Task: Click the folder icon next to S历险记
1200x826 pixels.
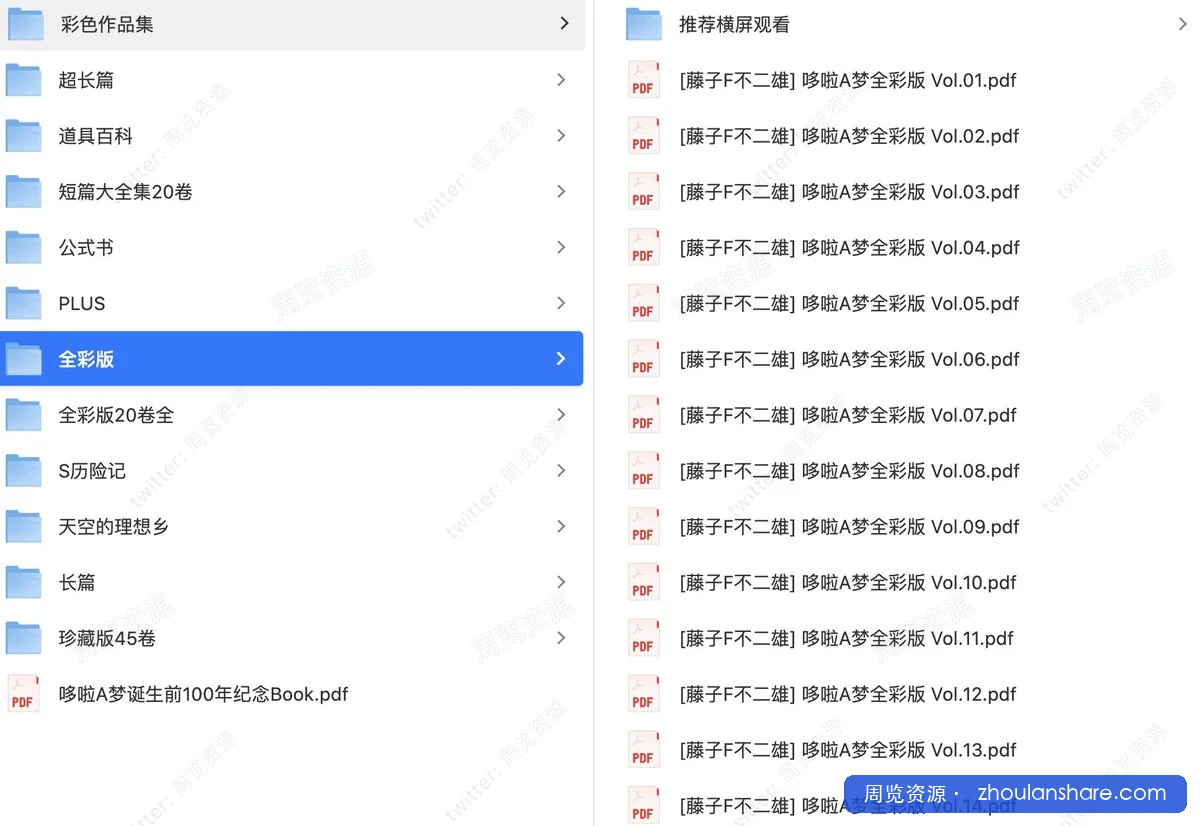Action: pyautogui.click(x=23, y=471)
